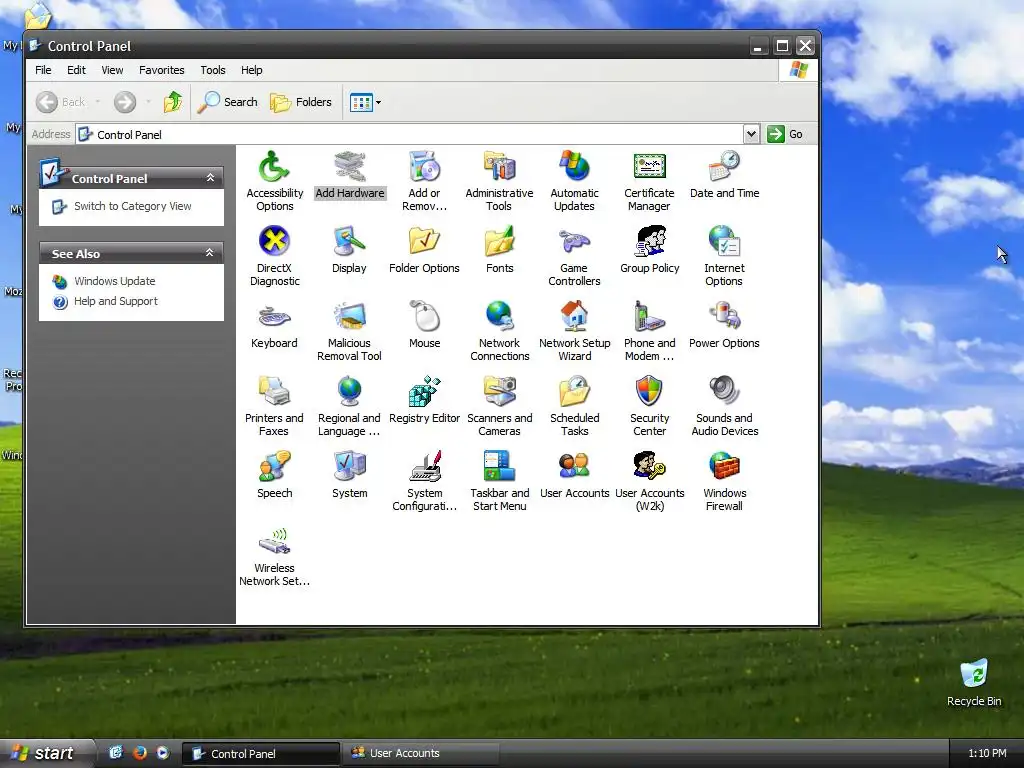
Task: Switch to User Accounts taskbar button
Action: point(421,753)
